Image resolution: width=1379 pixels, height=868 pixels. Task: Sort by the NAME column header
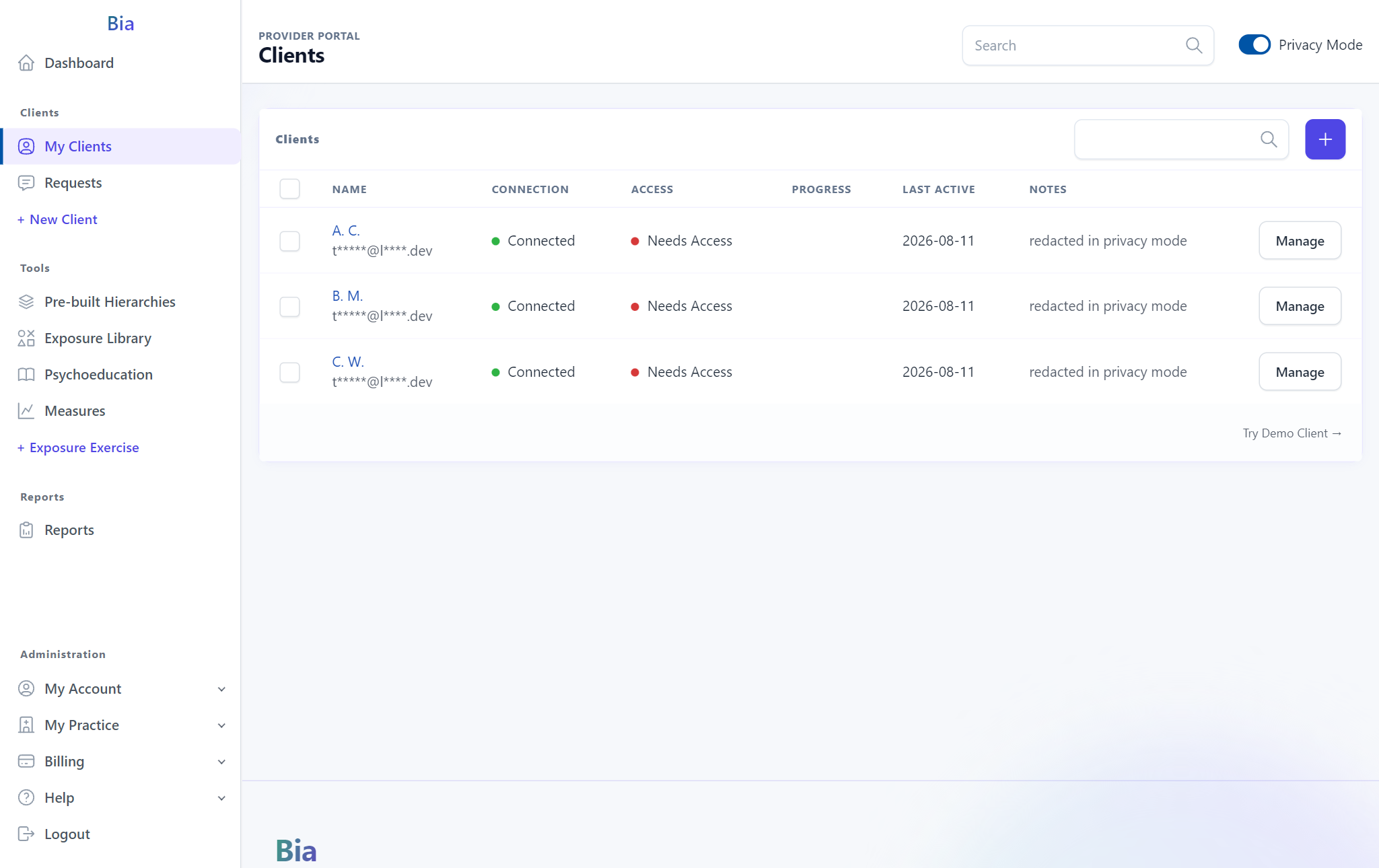tap(349, 189)
